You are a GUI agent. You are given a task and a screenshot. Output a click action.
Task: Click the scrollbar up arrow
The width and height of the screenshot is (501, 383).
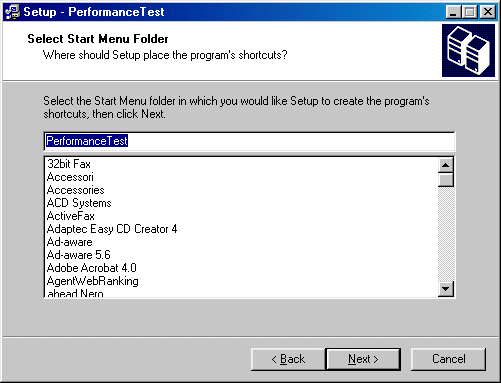point(446,165)
